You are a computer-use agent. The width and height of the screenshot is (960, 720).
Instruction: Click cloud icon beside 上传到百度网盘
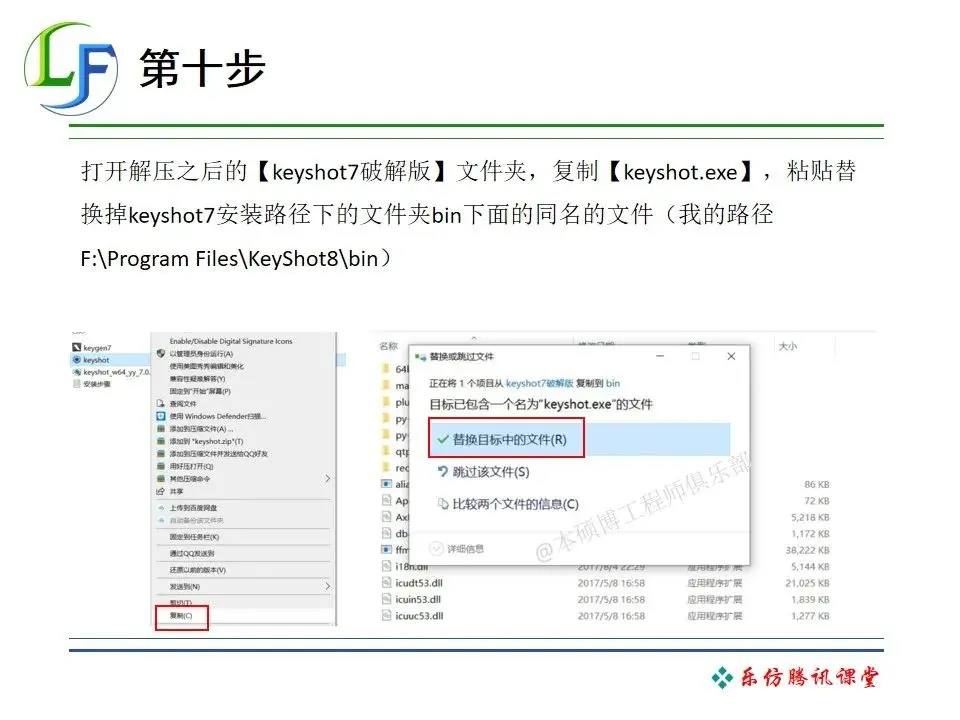pos(161,508)
